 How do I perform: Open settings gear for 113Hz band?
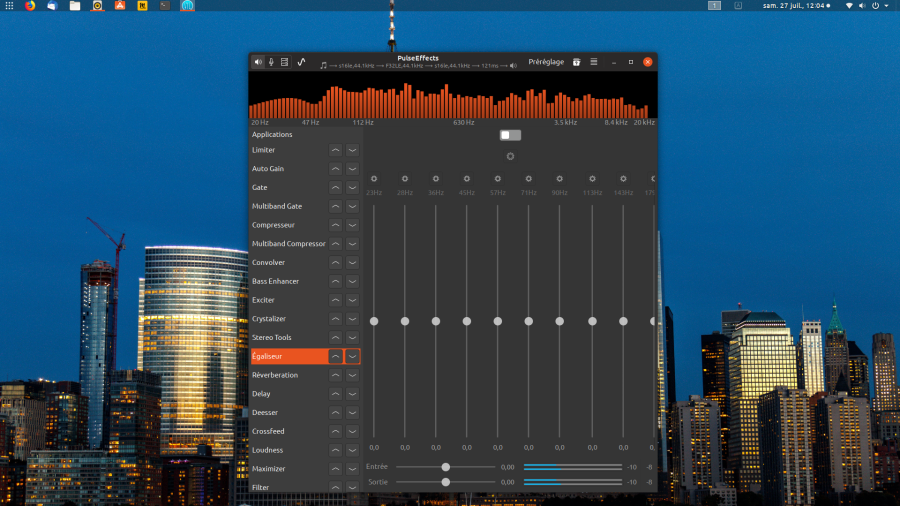(x=592, y=179)
